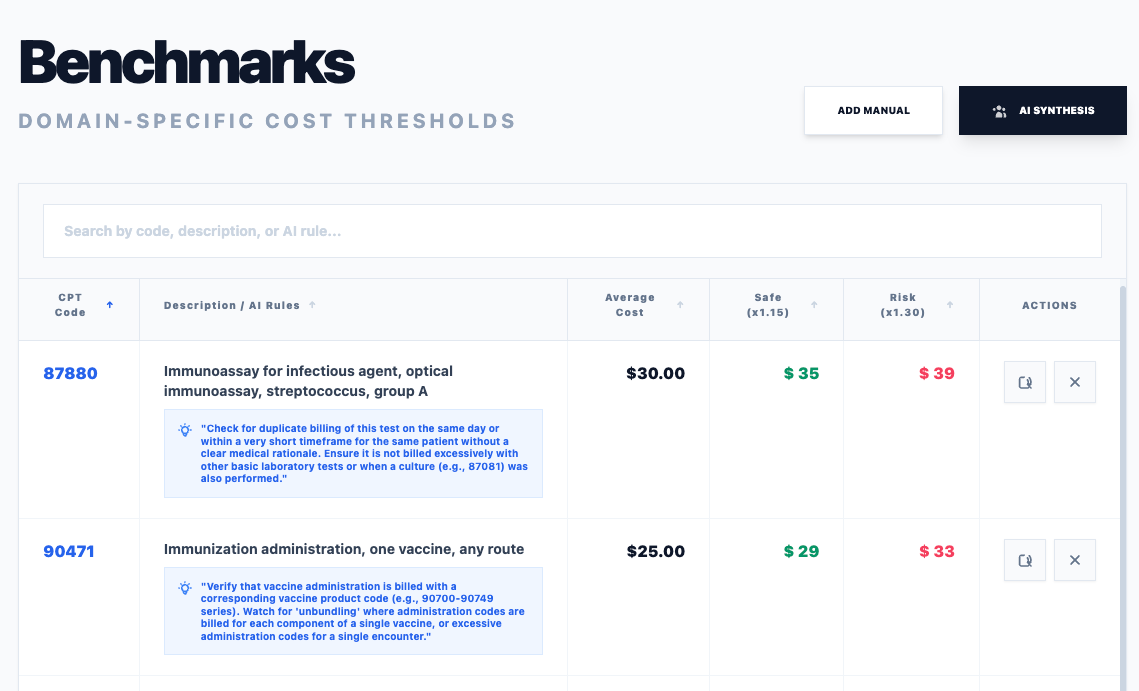Viewport: 1139px width, 691px height.
Task: Select the 87880 AI rule text box
Action: 364,453
